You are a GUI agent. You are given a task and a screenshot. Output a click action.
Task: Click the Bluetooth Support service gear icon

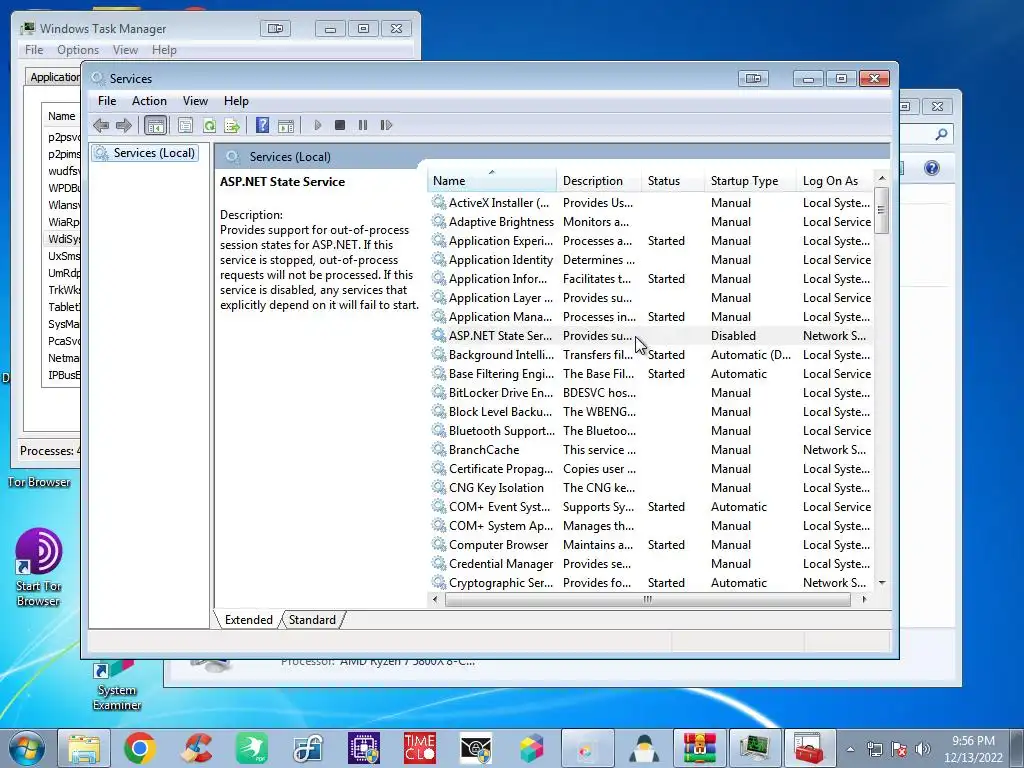439,430
